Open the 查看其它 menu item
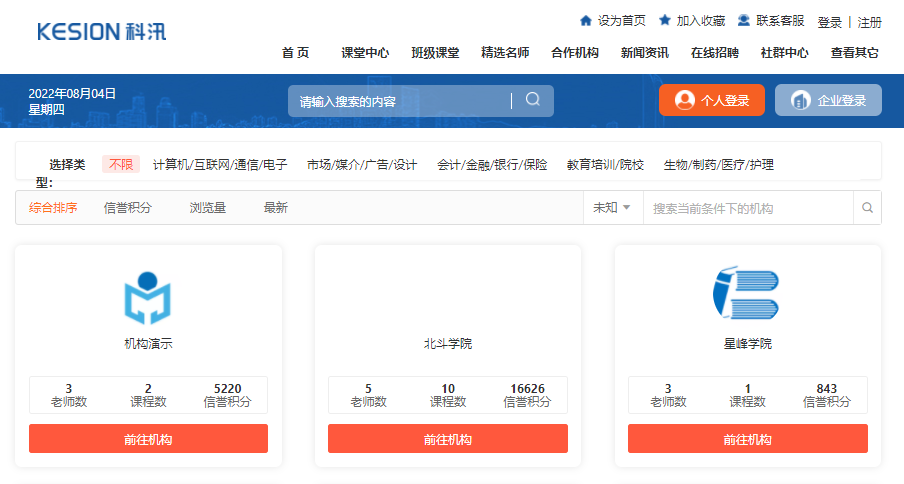This screenshot has height=484, width=904. point(854,53)
